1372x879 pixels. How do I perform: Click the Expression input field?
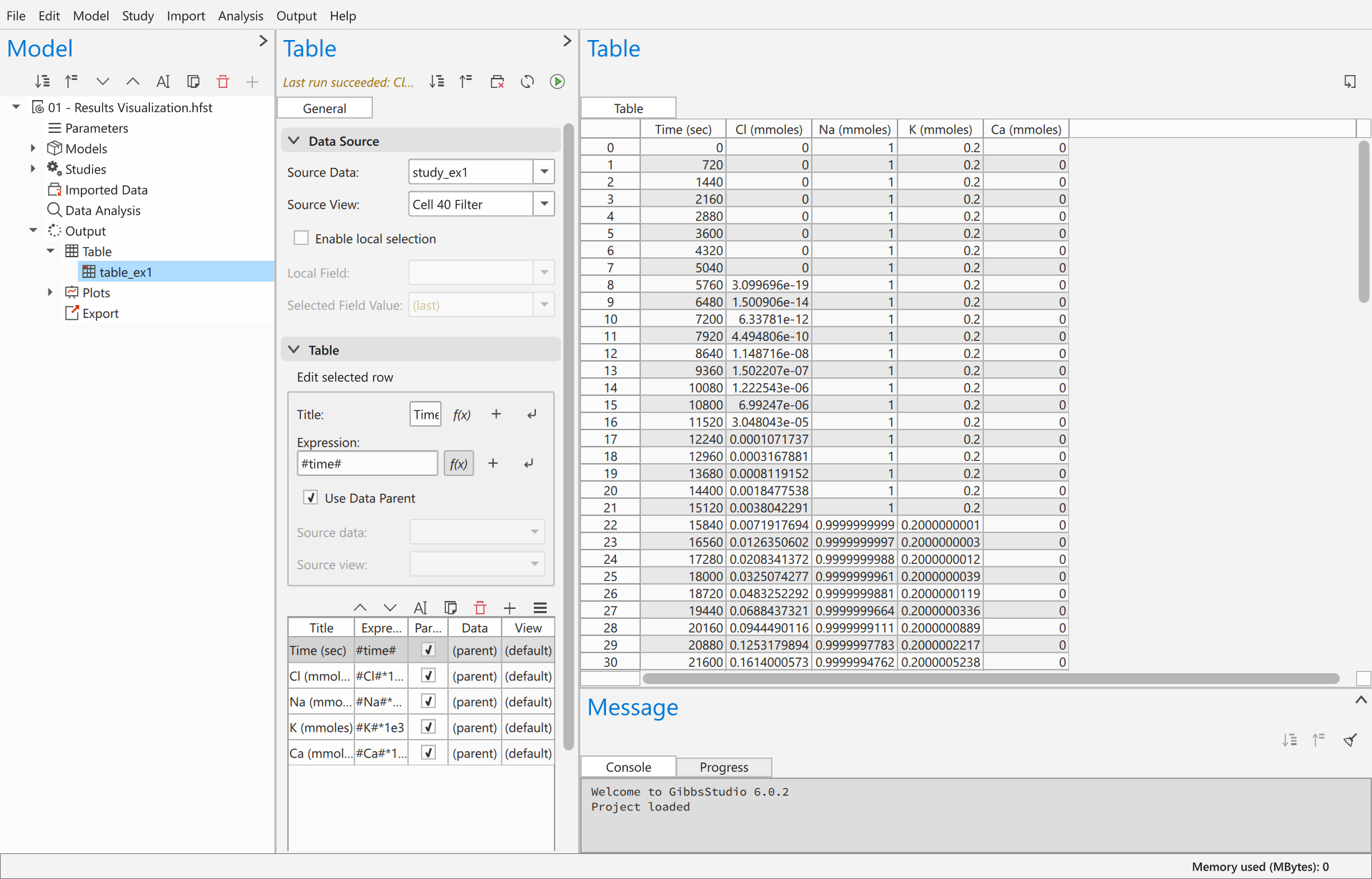[367, 463]
